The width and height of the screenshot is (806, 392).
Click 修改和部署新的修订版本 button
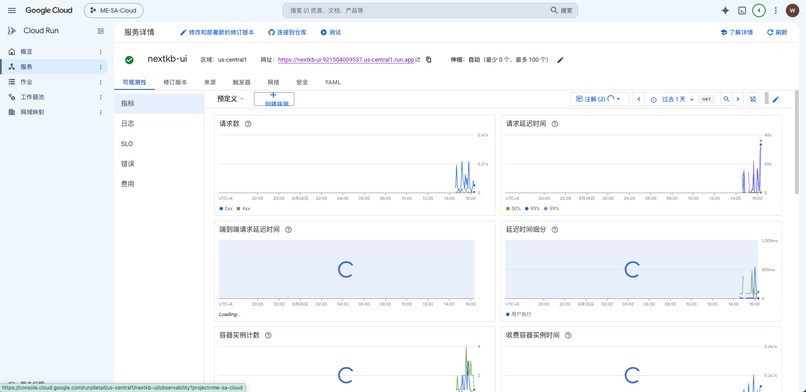[x=217, y=32]
